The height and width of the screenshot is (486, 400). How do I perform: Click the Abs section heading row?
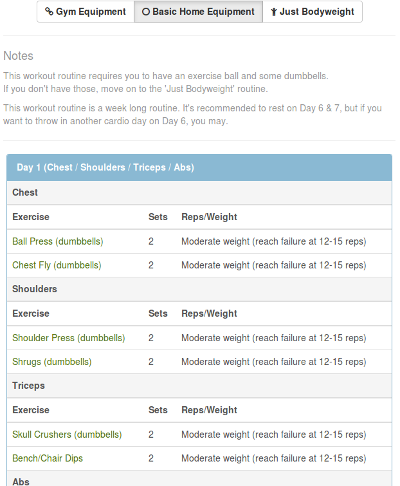click(x=199, y=480)
